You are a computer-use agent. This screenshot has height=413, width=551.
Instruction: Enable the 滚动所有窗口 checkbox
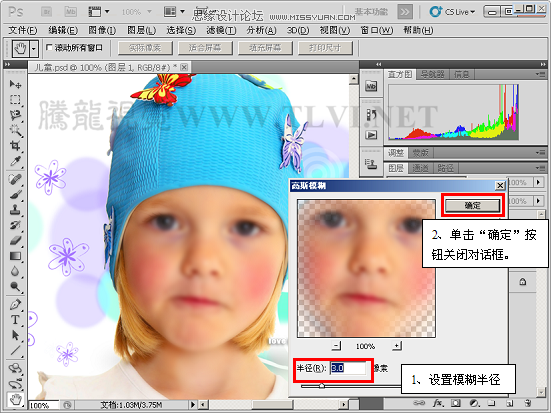[x=49, y=47]
